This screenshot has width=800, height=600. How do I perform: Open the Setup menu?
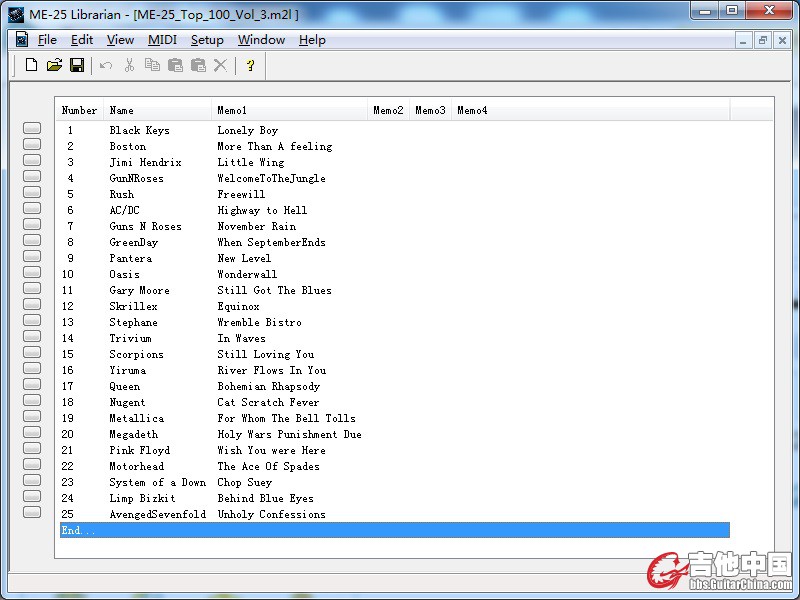207,40
